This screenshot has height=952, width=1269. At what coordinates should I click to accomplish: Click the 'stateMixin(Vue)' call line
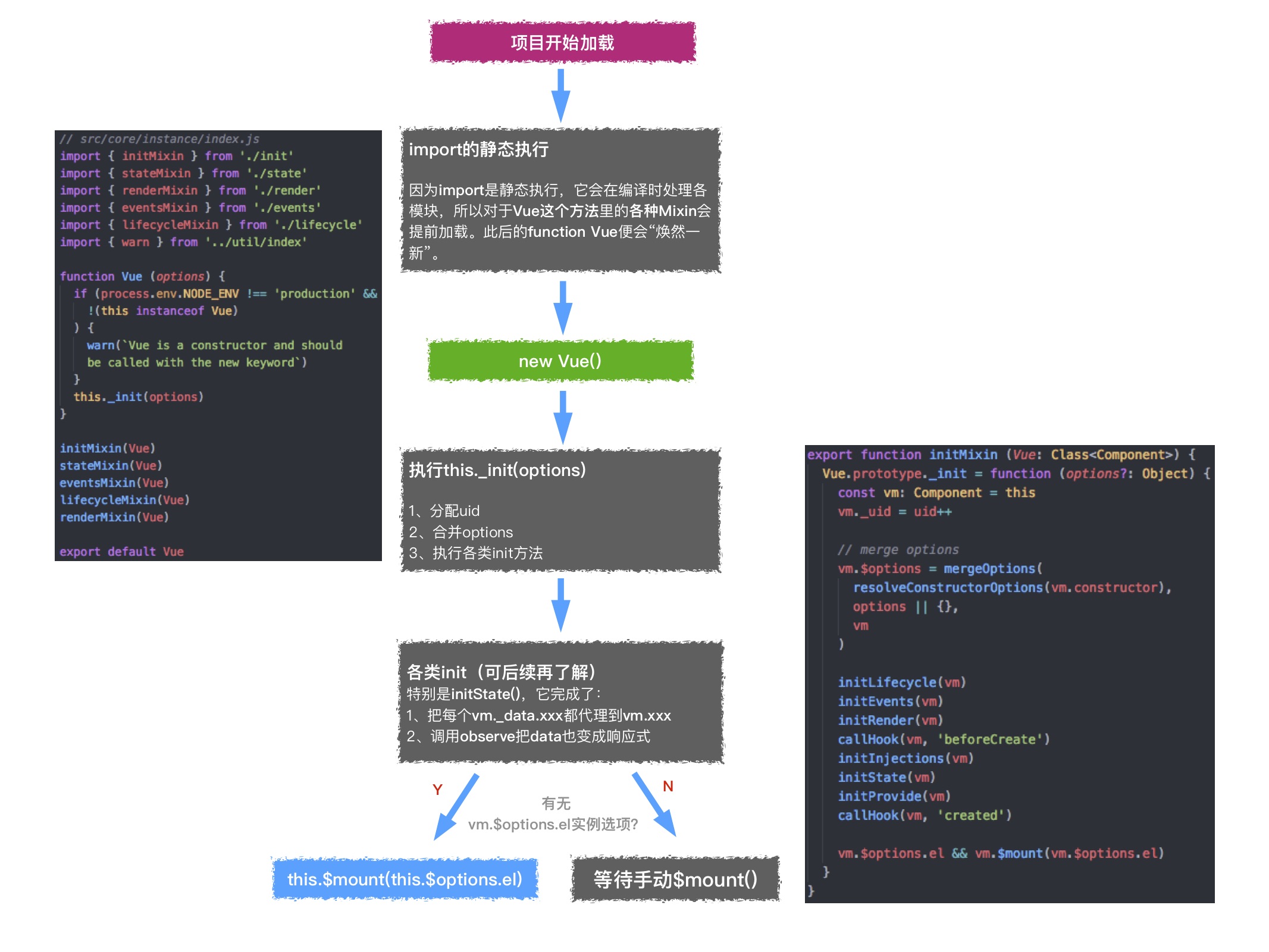tap(111, 465)
